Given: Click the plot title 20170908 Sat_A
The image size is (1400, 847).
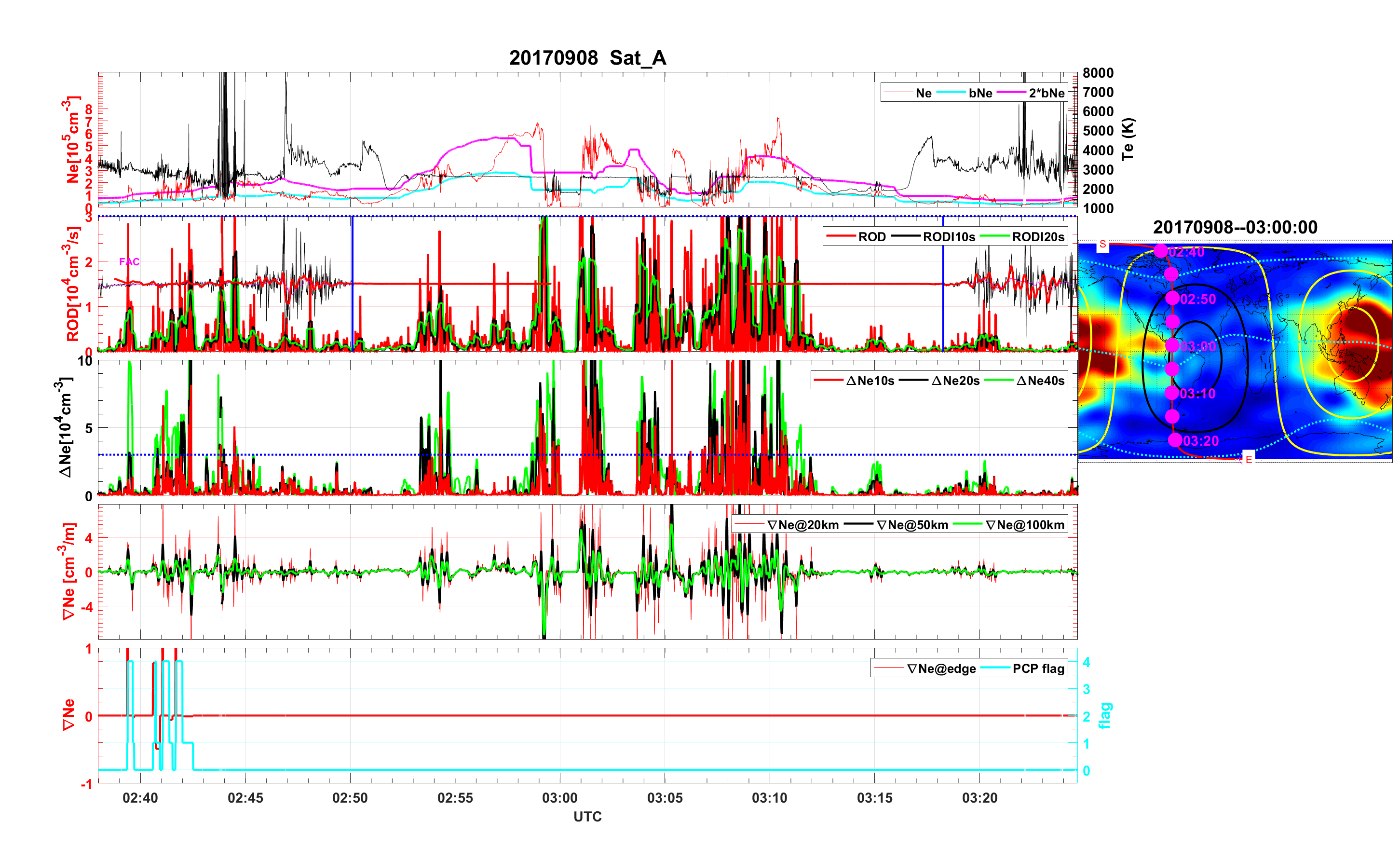Looking at the screenshot, I should coord(587,58).
